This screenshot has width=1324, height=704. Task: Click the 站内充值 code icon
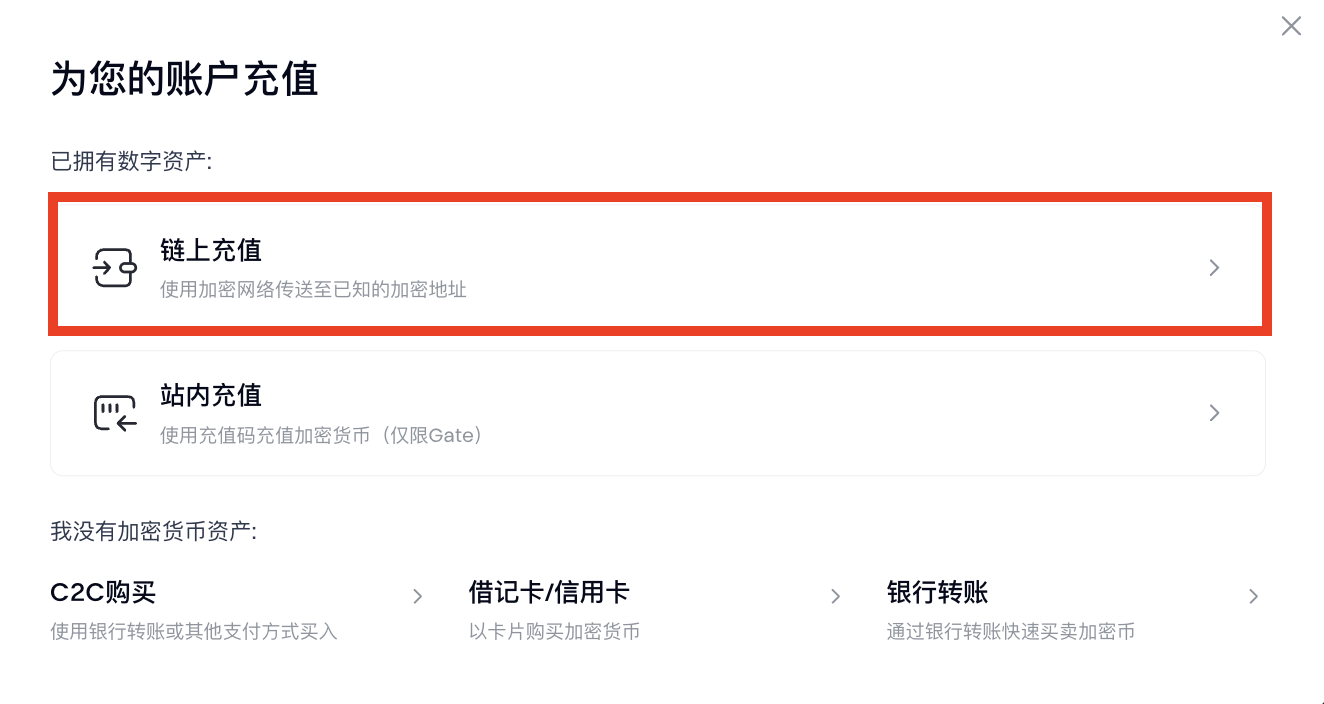coord(114,413)
